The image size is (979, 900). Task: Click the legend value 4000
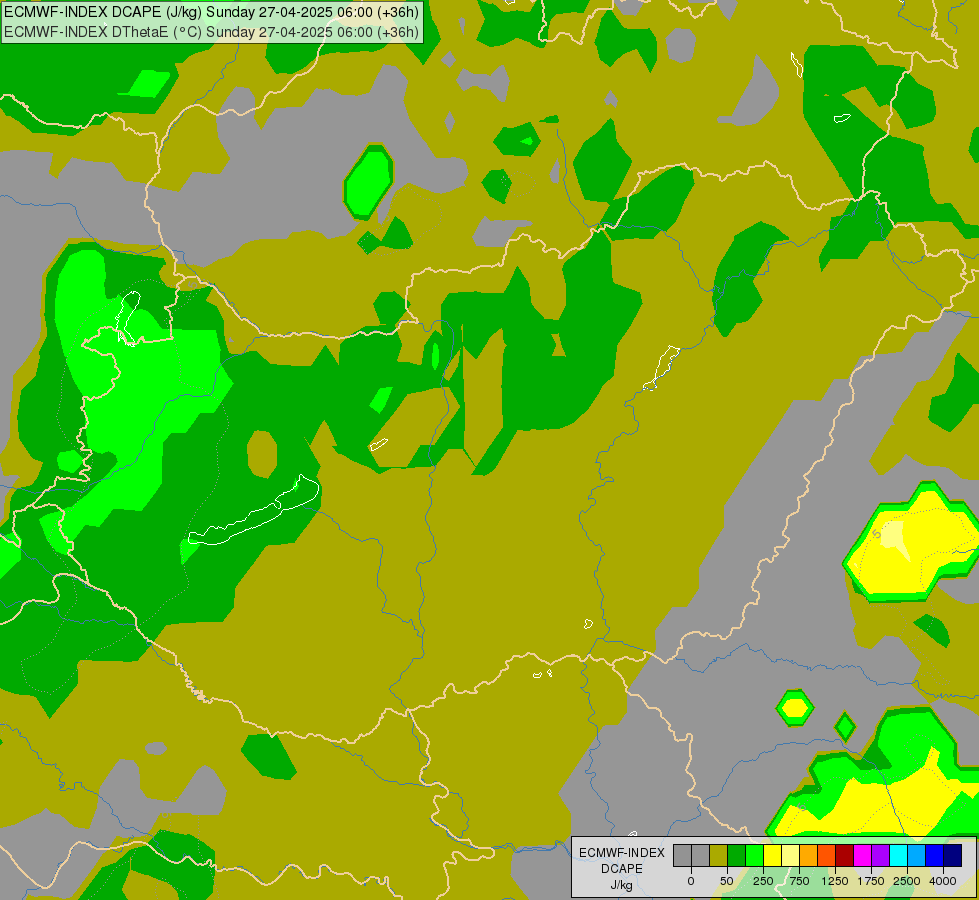point(943,881)
